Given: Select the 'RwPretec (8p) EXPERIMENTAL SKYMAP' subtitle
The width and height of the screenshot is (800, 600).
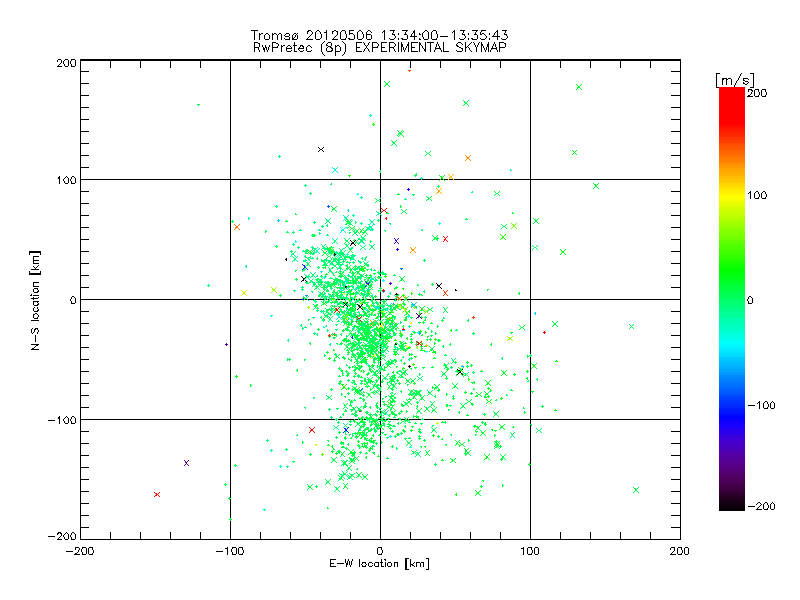Looking at the screenshot, I should click(x=379, y=48).
